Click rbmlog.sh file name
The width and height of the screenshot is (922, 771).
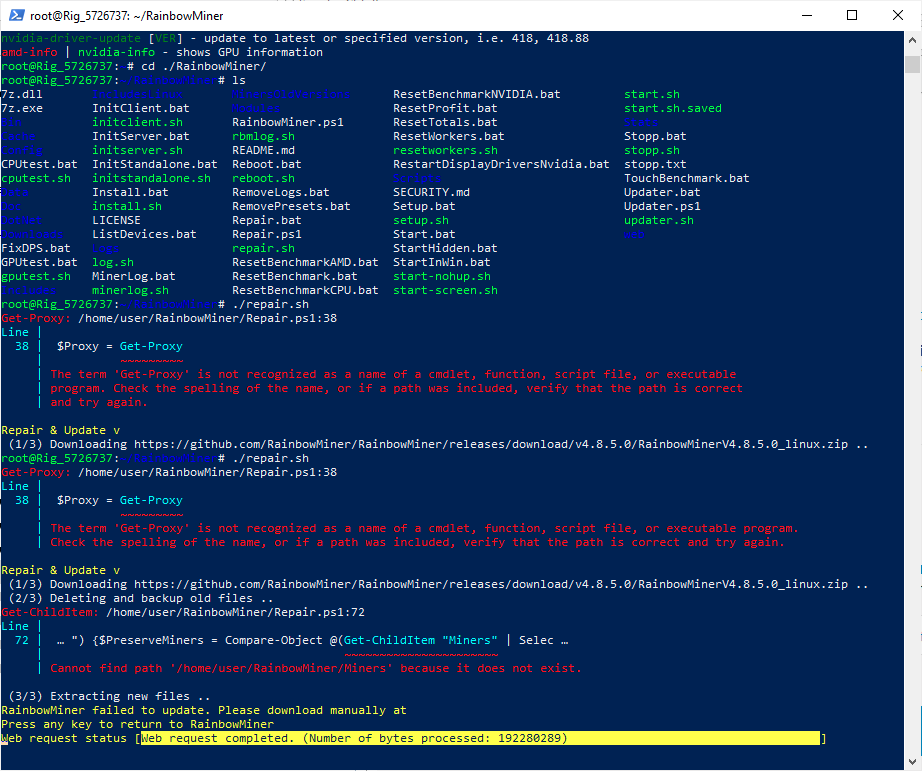coord(263,136)
